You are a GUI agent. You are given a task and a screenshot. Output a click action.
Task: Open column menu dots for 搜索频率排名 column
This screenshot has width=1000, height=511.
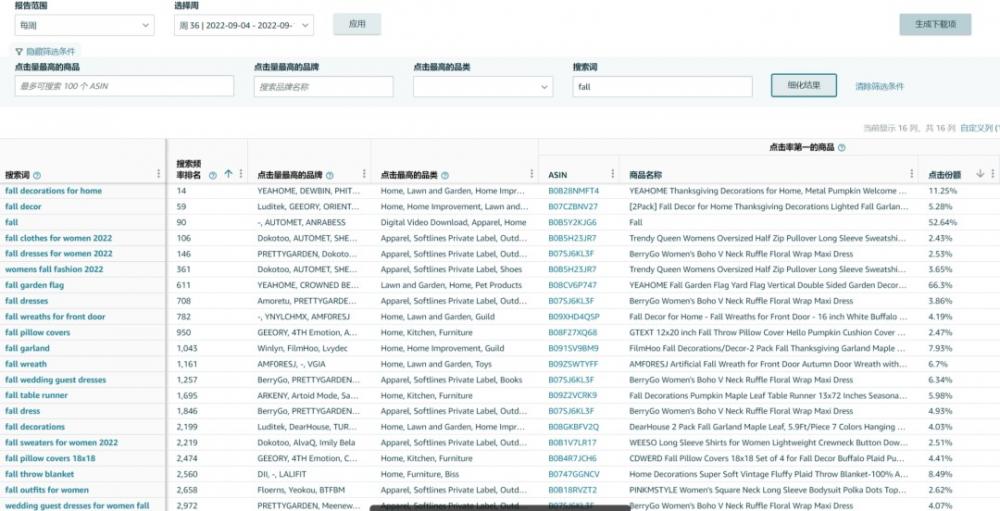(x=241, y=174)
